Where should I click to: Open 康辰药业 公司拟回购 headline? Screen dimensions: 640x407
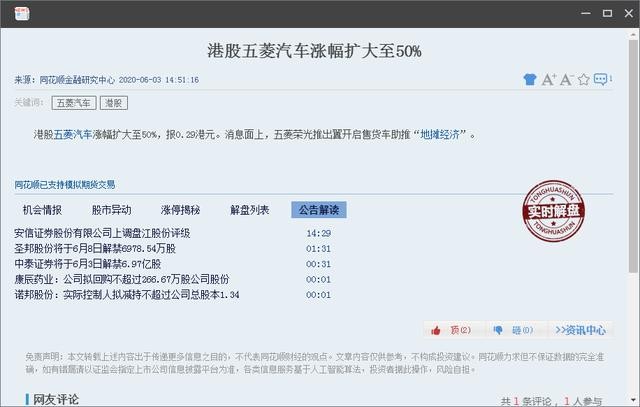pyautogui.click(x=122, y=280)
